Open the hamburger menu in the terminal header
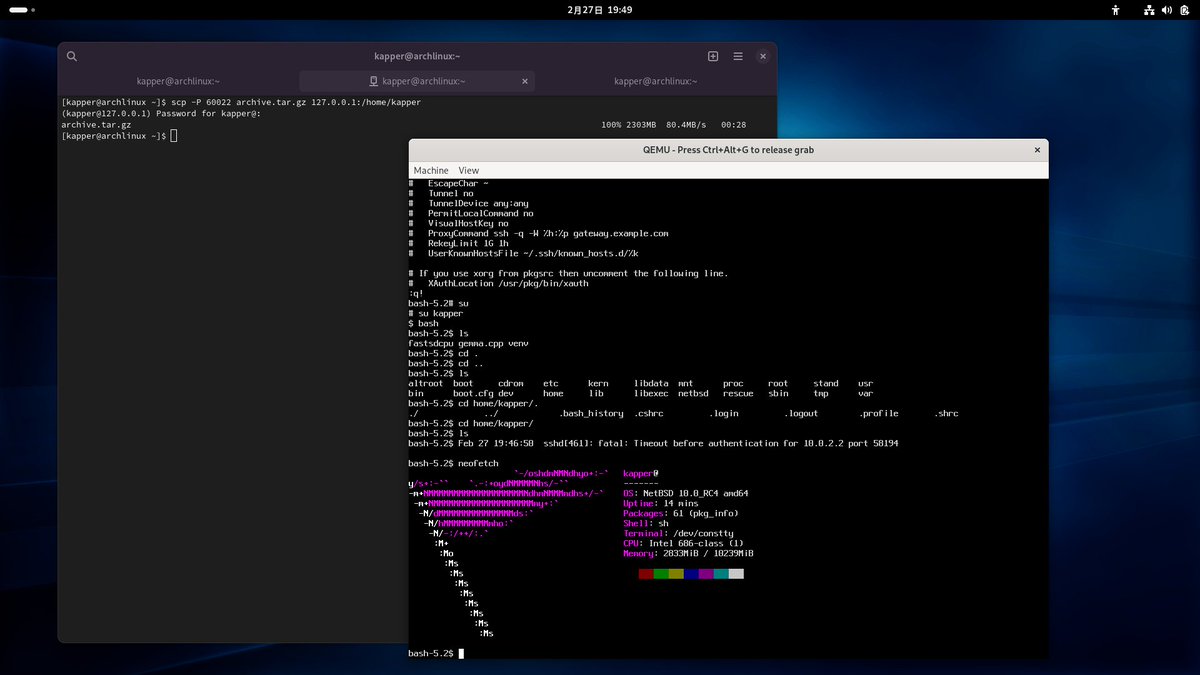The height and width of the screenshot is (675, 1200). 738,56
